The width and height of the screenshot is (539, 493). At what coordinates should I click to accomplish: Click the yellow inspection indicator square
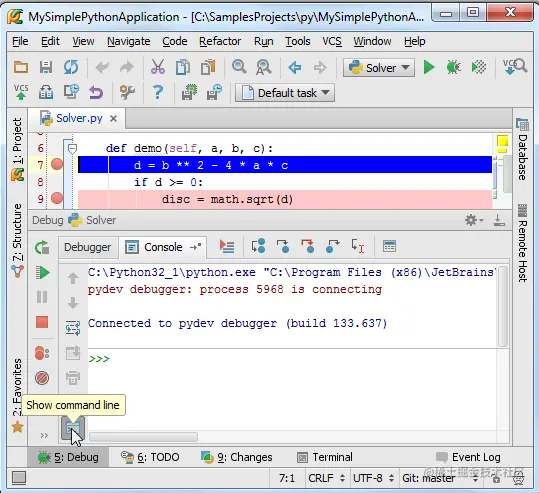coord(502,141)
